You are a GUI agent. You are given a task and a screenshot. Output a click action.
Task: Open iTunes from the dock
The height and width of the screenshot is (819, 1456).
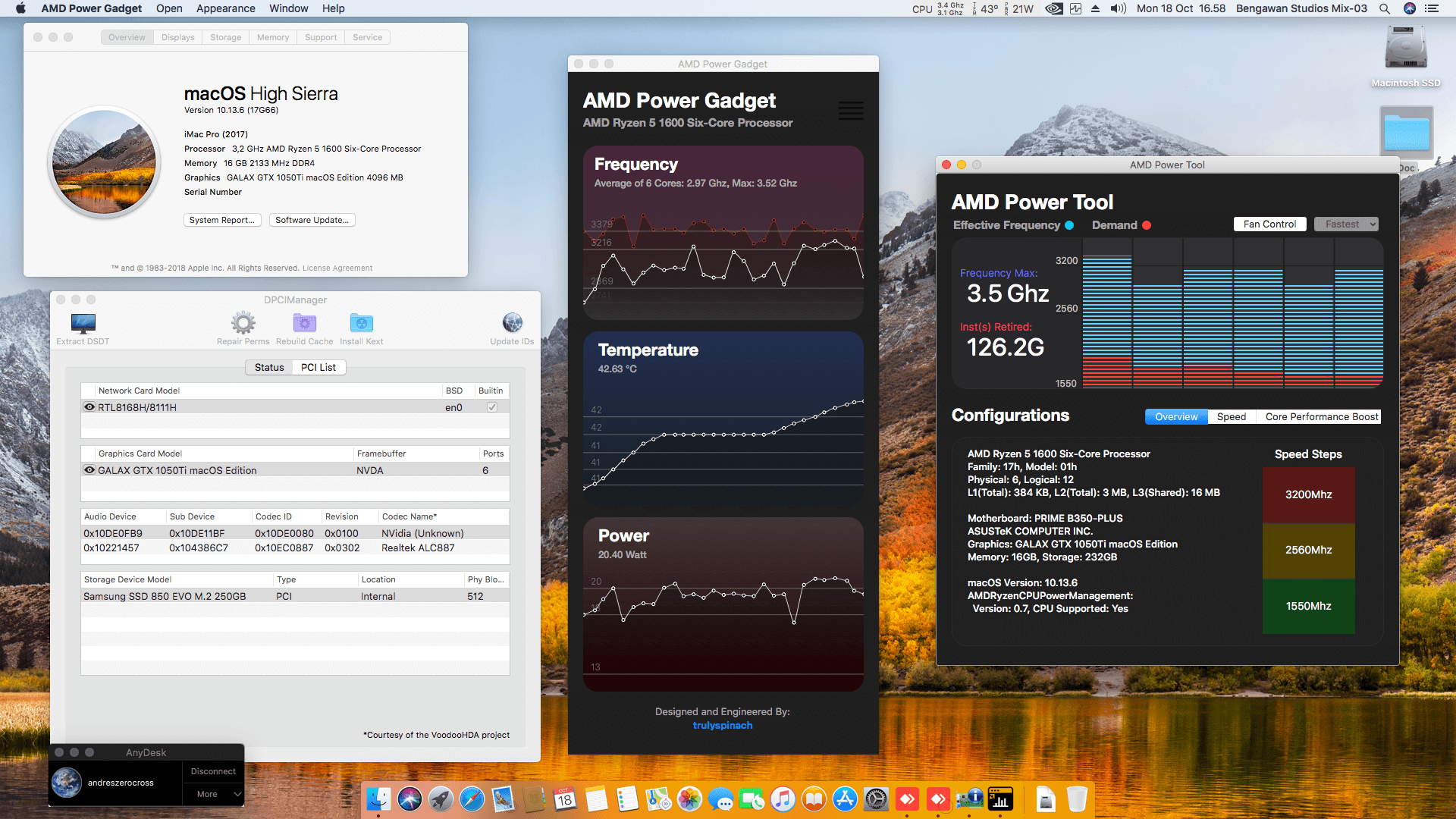click(783, 799)
